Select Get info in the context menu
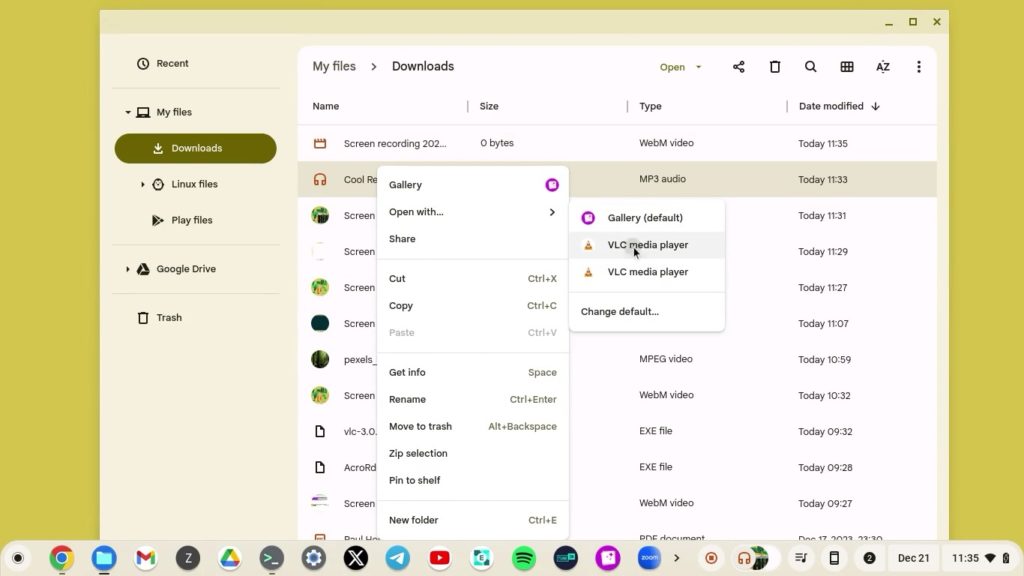This screenshot has height=576, width=1024. (x=472, y=372)
